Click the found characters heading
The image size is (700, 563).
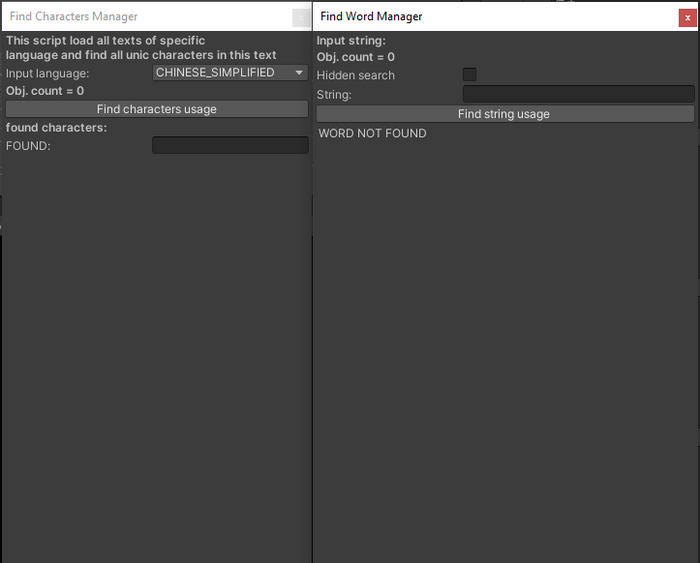tap(56, 128)
